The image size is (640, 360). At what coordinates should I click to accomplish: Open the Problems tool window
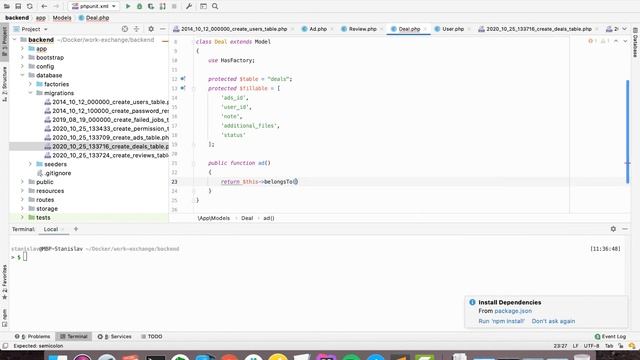33,337
